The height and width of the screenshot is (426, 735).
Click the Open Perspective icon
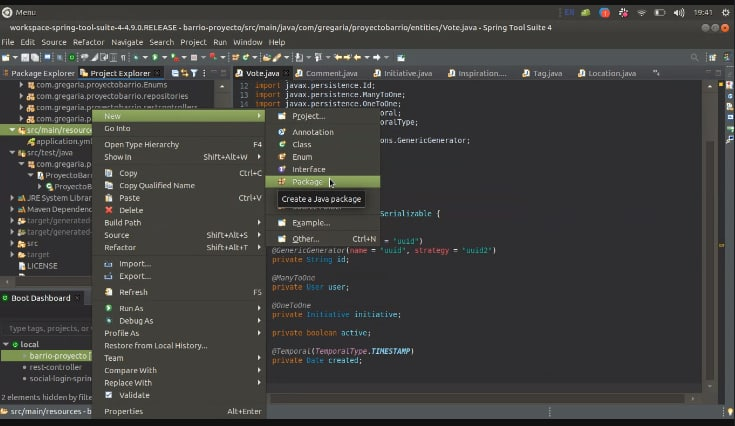click(x=712, y=58)
